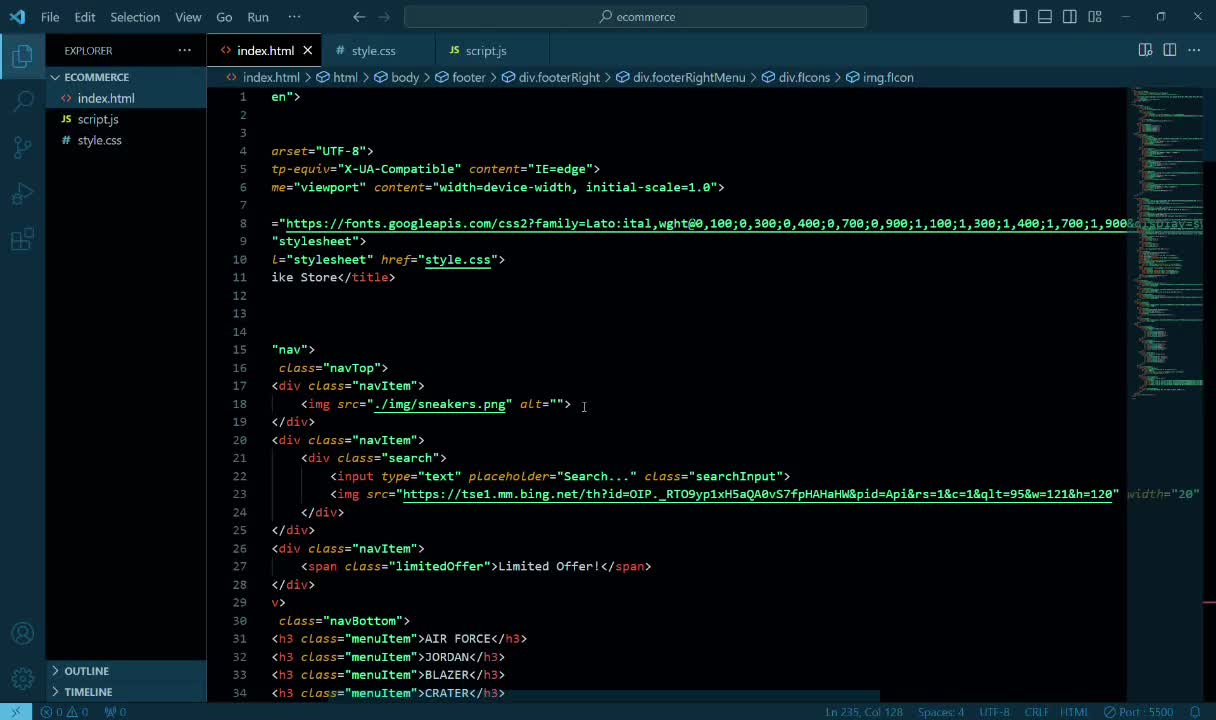
Task: Open the Source Control view
Action: (x=22, y=148)
